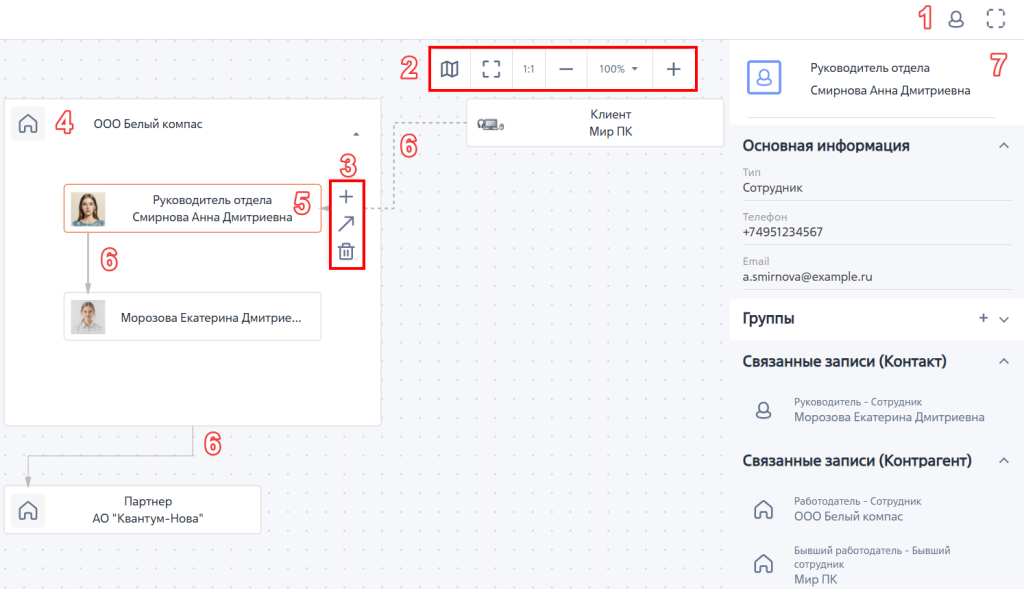The height and width of the screenshot is (589, 1024).
Task: Reset zoom with the 1:1 button
Action: (528, 69)
